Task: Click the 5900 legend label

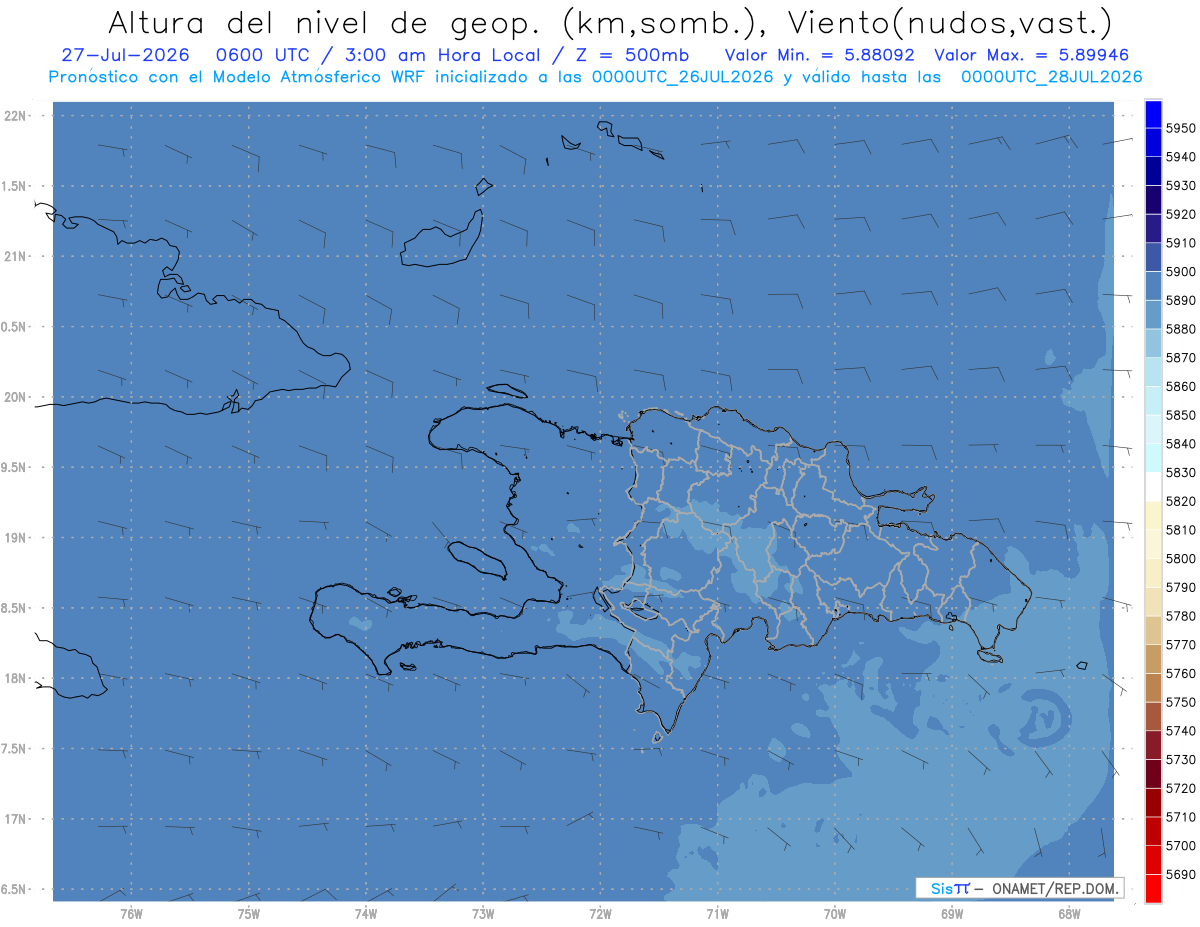Action: [1180, 271]
